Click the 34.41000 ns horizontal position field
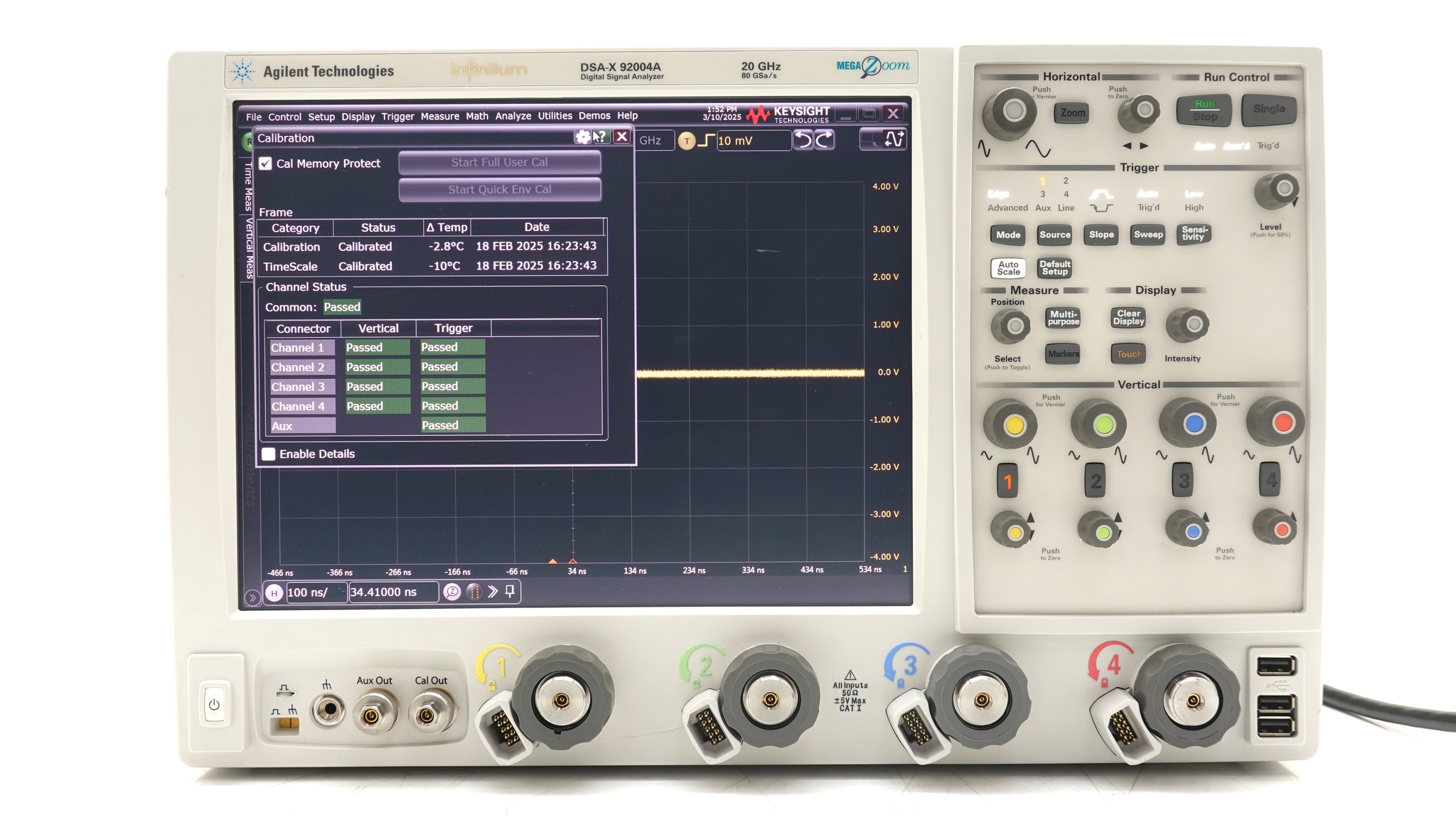1456x820 pixels. pyautogui.click(x=393, y=591)
